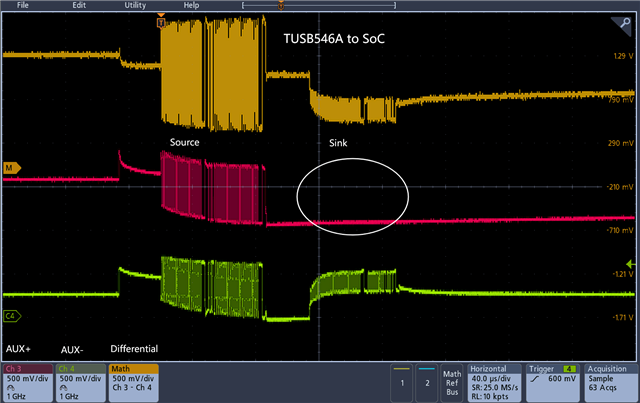This screenshot has height=403, width=640.
Task: Click the TUSB546A to SoC title
Action: tap(334, 39)
